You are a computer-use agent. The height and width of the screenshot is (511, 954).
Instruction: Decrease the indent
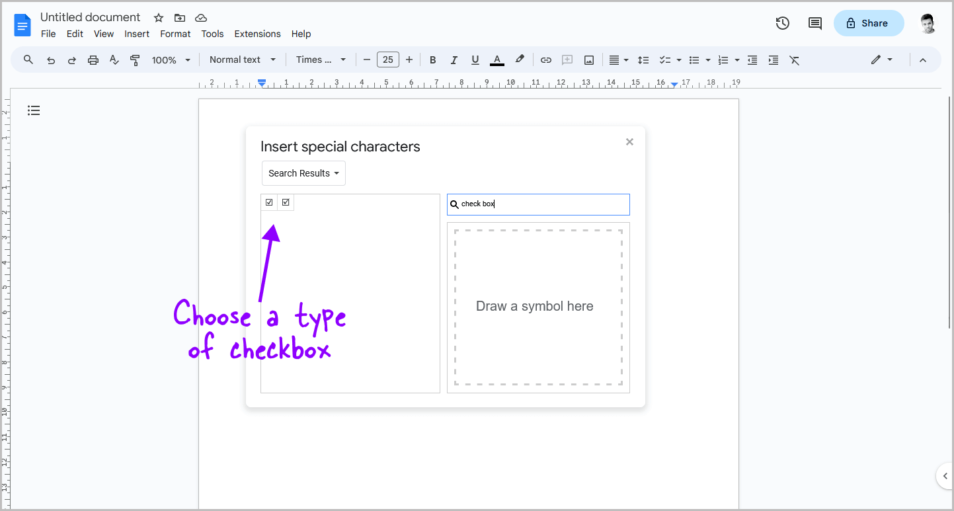(753, 60)
